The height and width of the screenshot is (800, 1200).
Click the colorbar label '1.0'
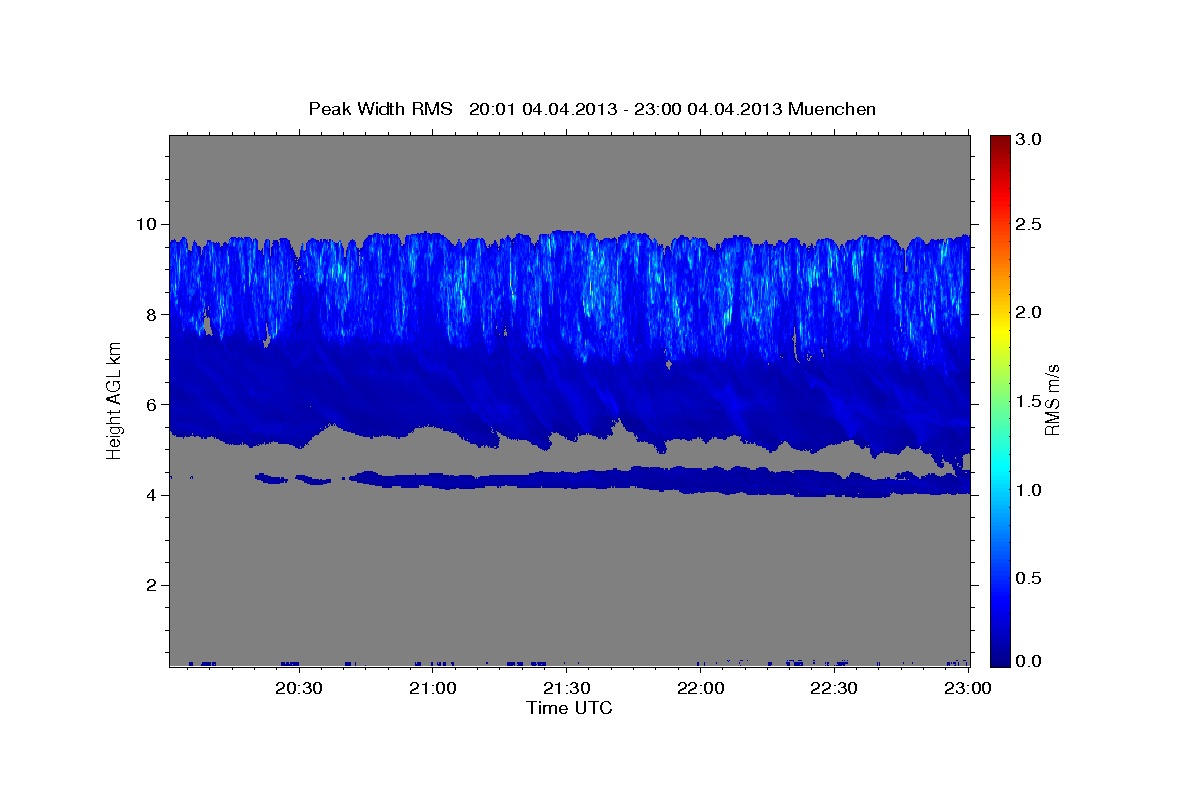[1030, 490]
